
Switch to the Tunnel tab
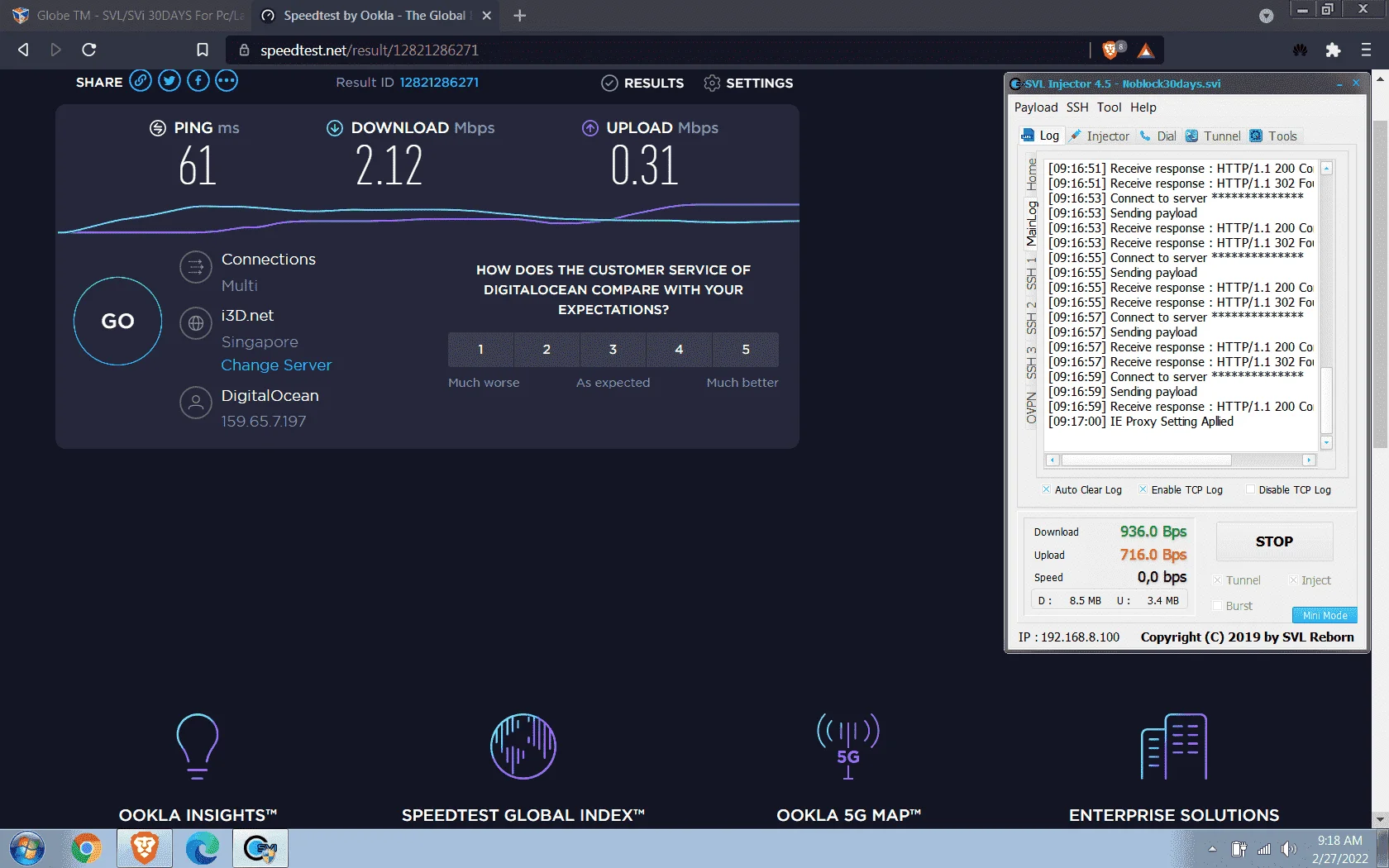(x=1213, y=136)
